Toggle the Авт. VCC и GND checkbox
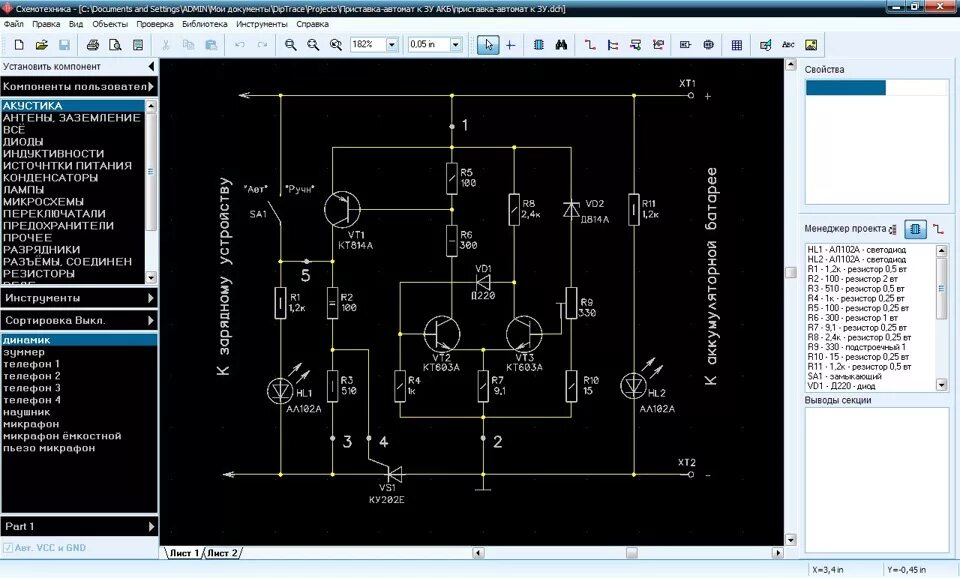 (x=8, y=548)
